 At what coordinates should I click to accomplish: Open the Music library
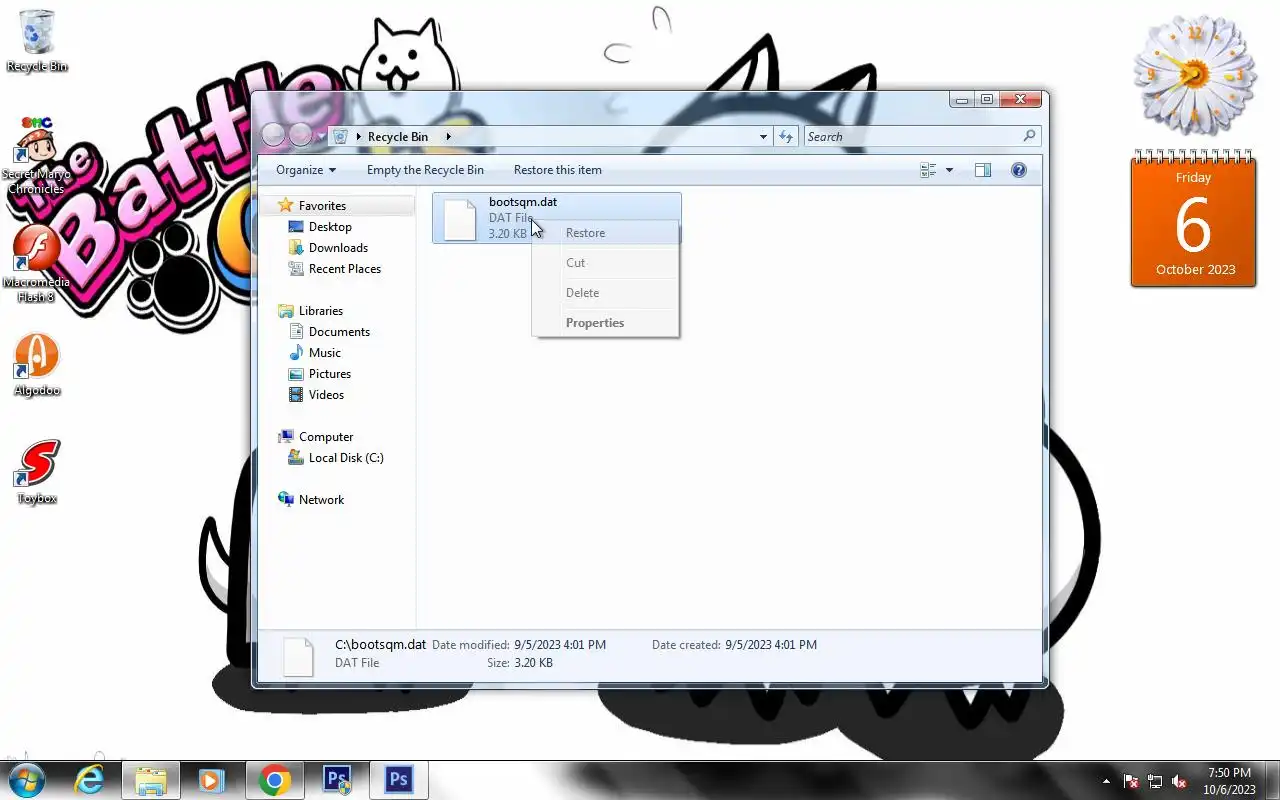325,353
